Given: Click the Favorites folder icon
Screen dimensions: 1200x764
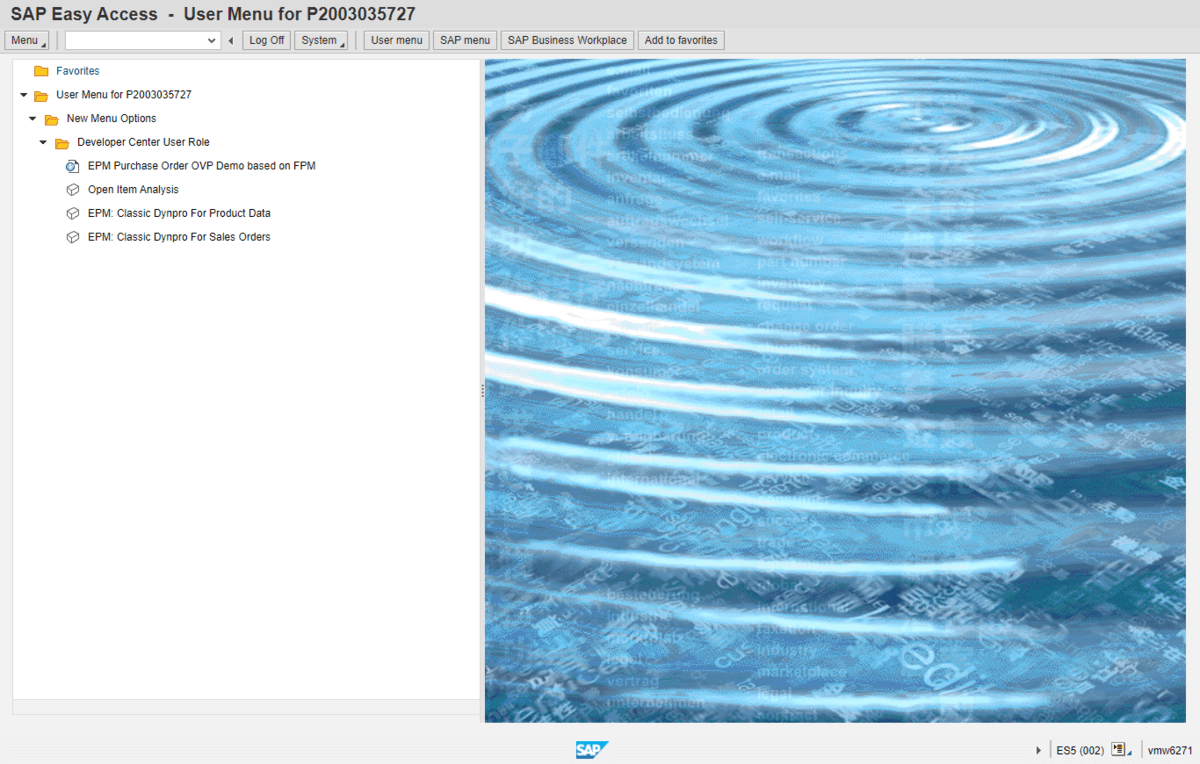Looking at the screenshot, I should pyautogui.click(x=41, y=71).
